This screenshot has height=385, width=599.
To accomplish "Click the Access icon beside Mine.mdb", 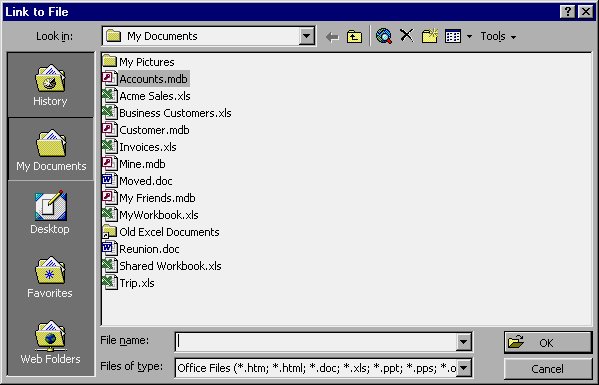I will 110,163.
